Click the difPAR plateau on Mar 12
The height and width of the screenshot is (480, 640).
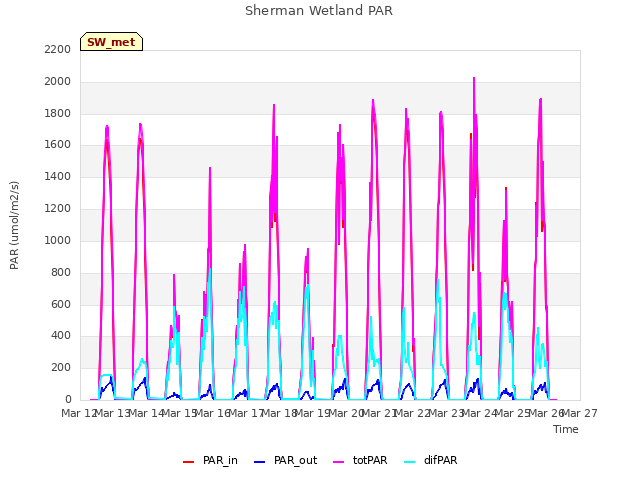click(106, 375)
